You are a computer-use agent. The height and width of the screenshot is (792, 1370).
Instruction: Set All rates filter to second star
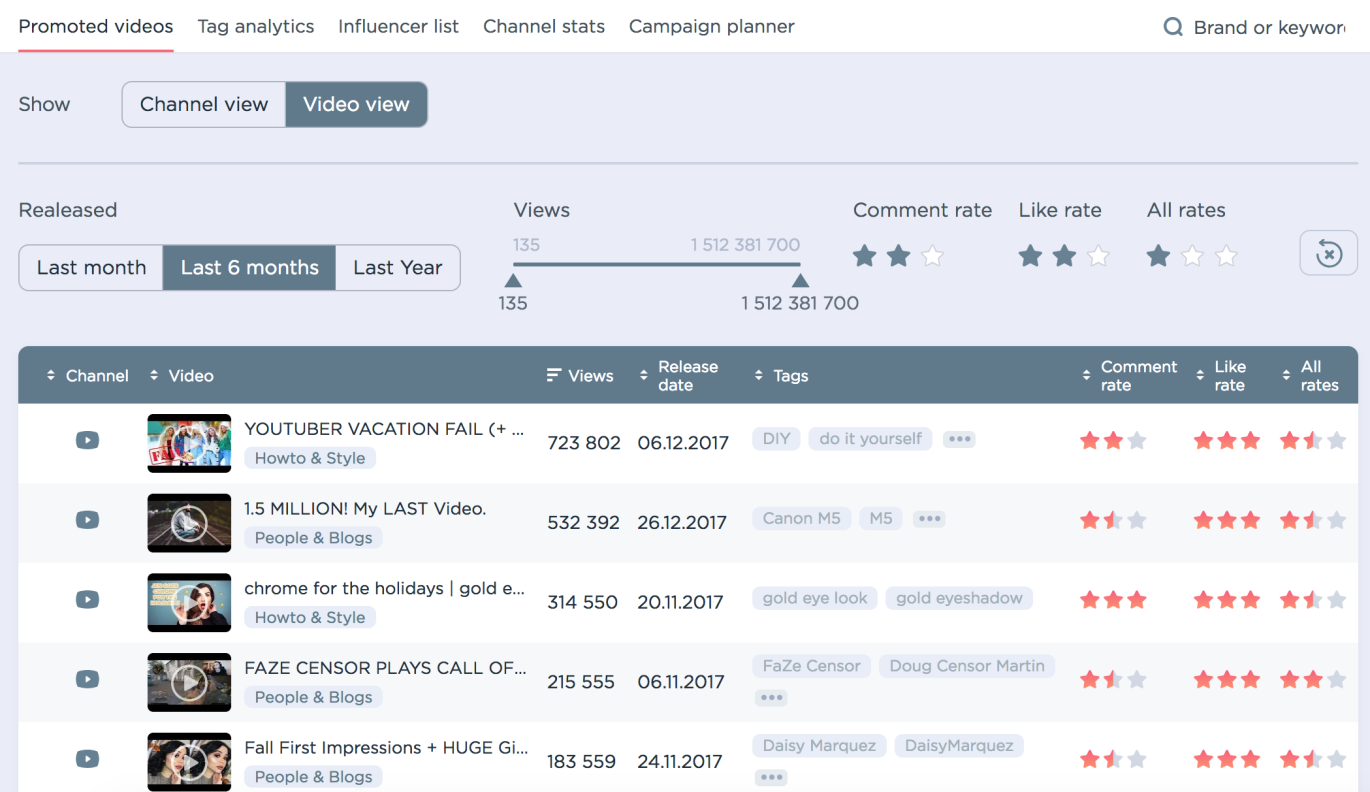pos(1192,256)
